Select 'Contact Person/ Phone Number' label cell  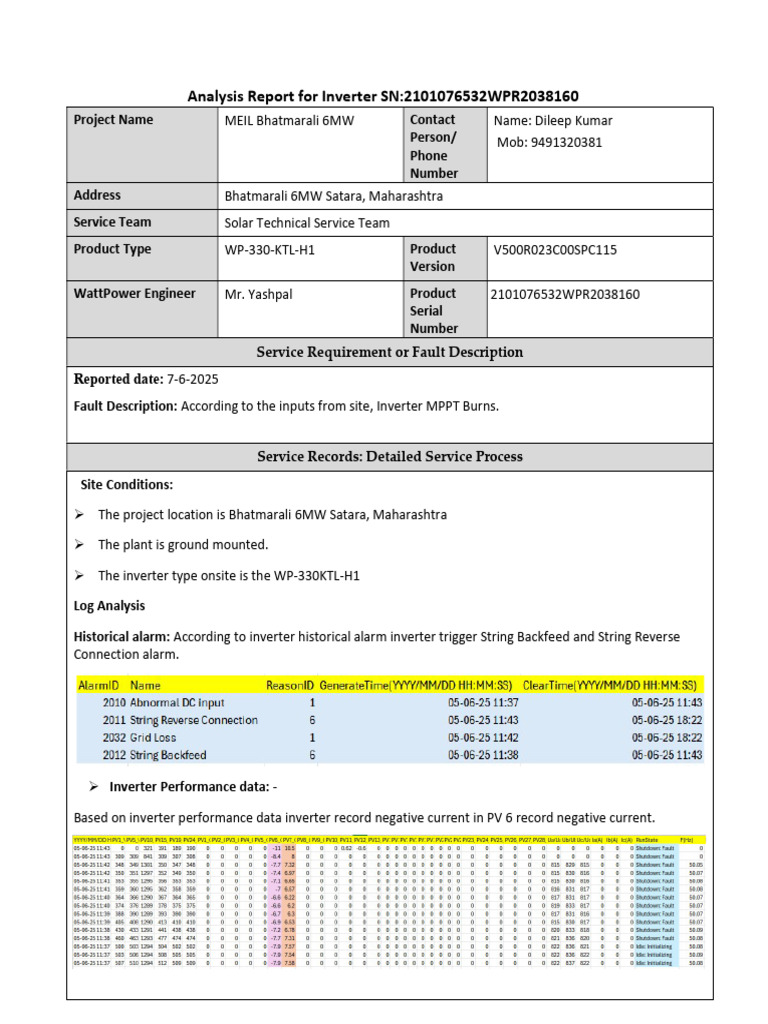tap(445, 145)
